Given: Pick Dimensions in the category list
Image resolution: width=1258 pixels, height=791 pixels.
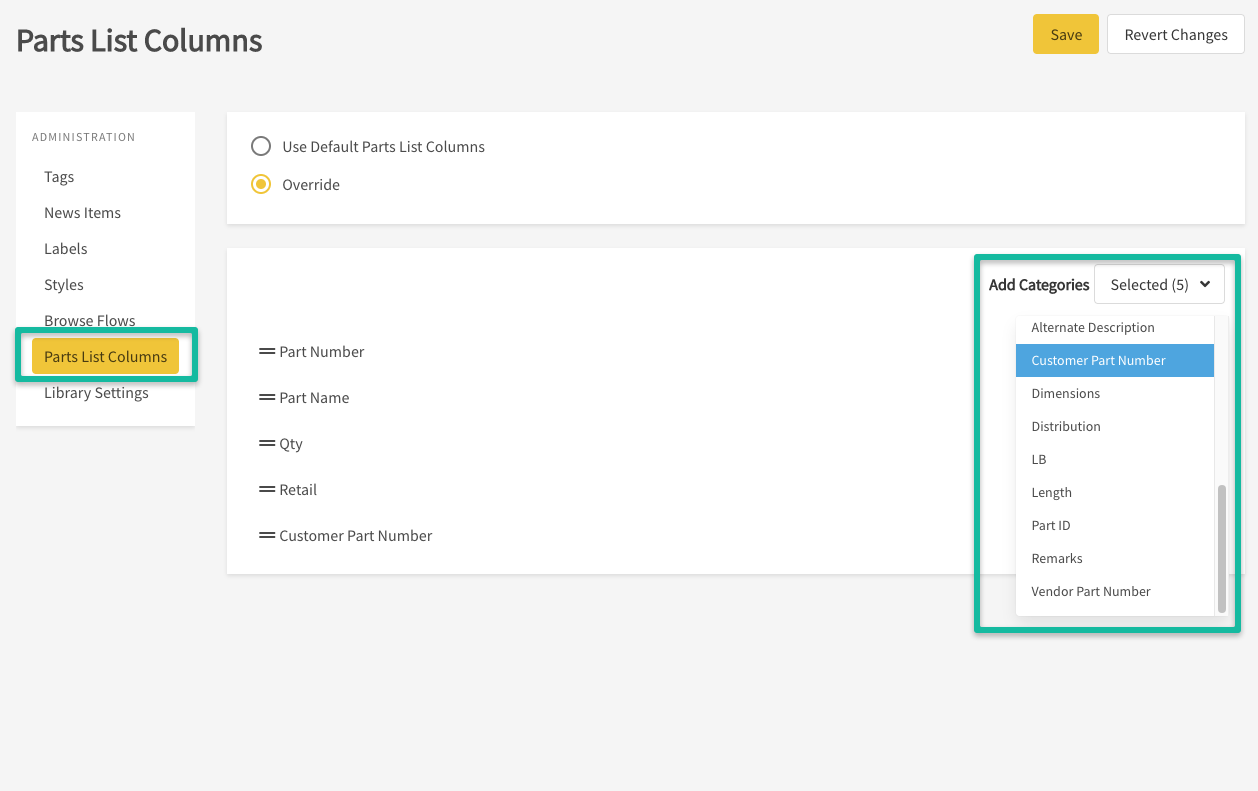Looking at the screenshot, I should point(1065,393).
